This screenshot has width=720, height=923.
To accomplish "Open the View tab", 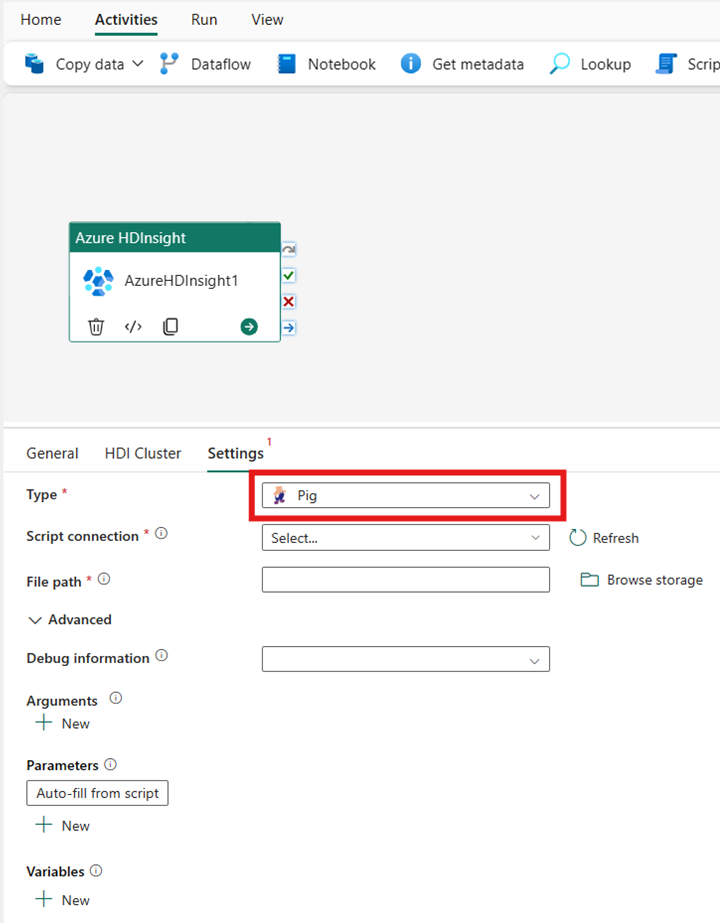I will click(267, 19).
